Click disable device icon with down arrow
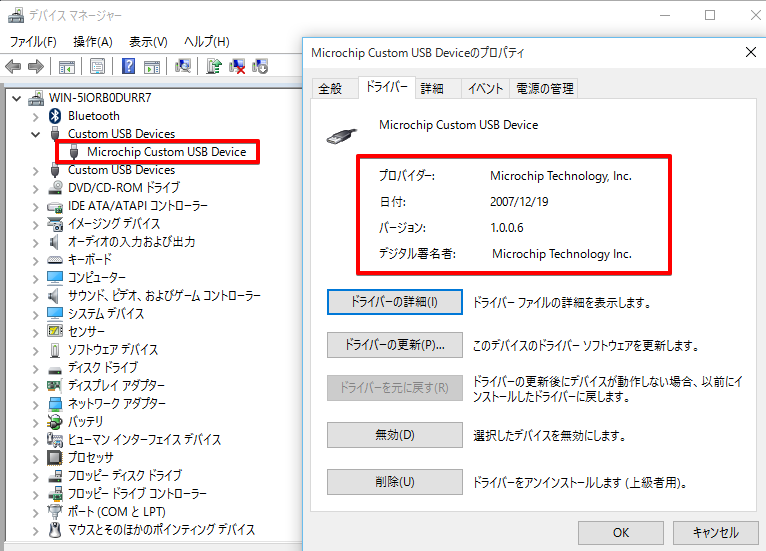The width and height of the screenshot is (766, 551). coord(260,66)
